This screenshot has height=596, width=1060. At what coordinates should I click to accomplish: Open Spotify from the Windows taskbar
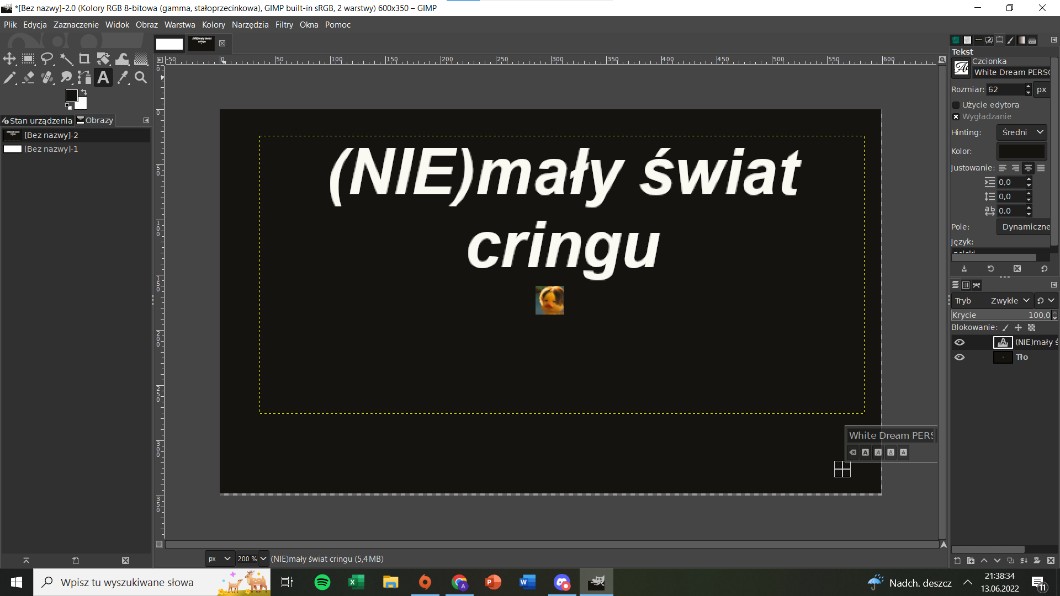[322, 582]
